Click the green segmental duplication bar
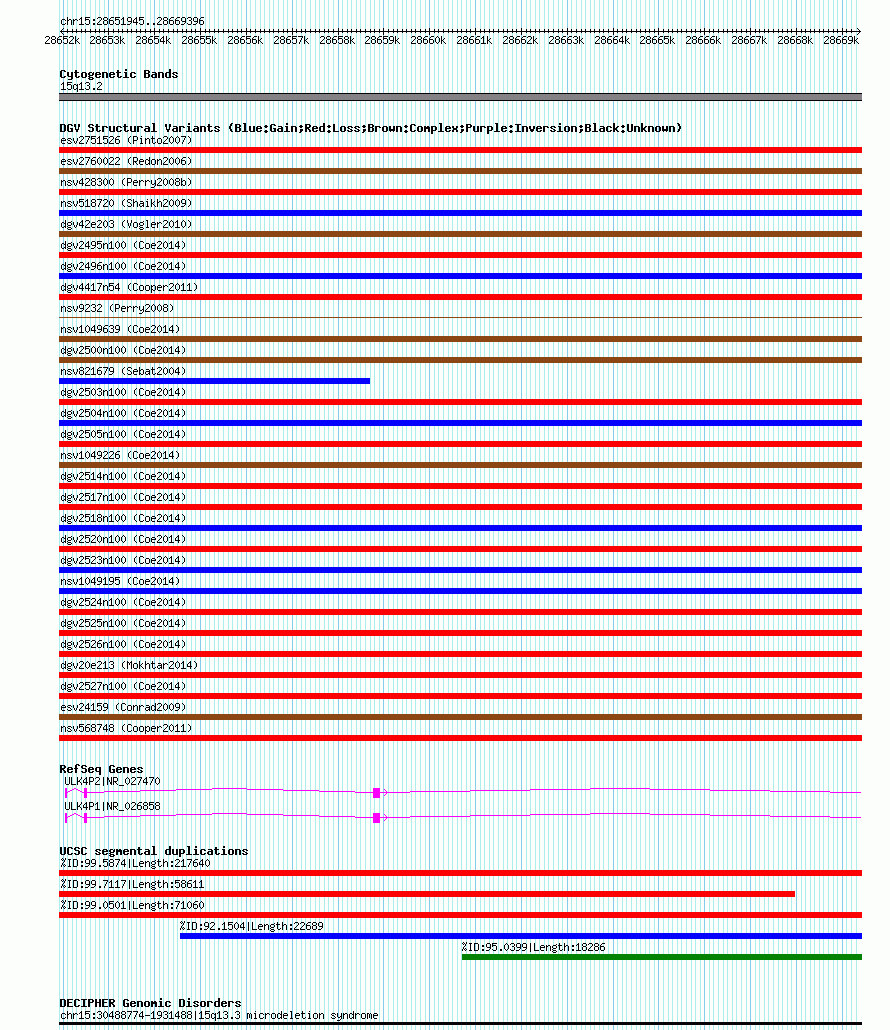This screenshot has height=1030, width=890. tap(661, 957)
